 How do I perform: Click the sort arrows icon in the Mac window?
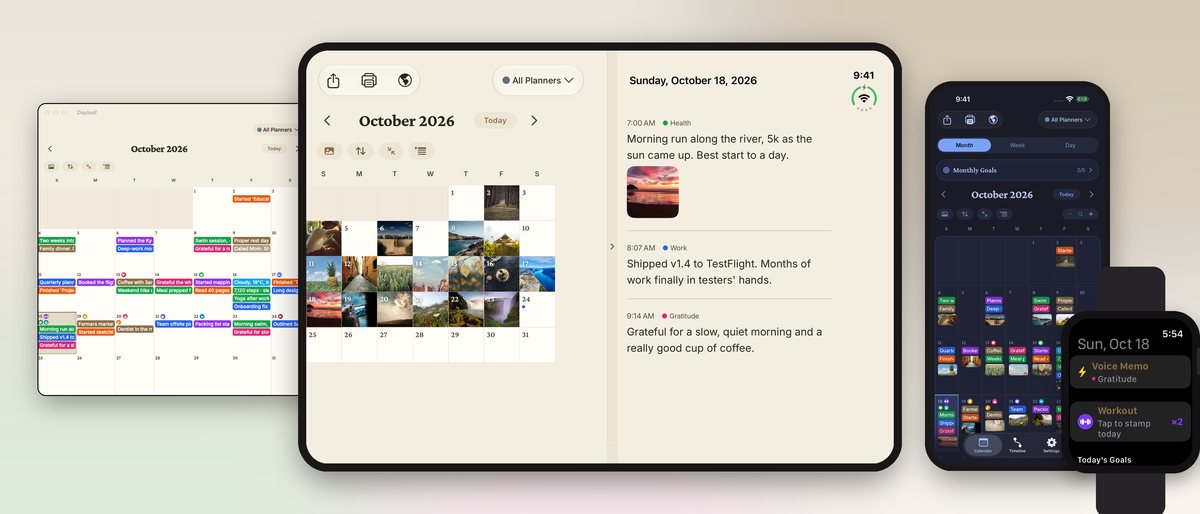point(70,167)
